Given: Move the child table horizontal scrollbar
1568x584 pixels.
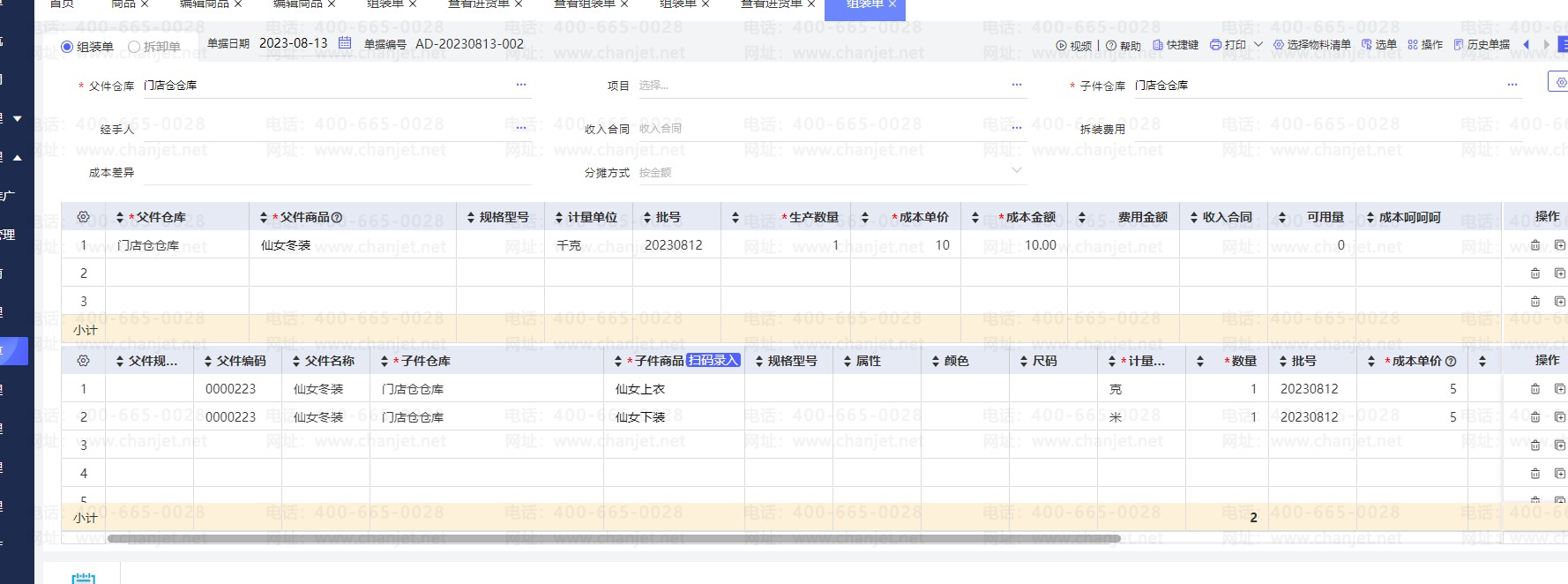Looking at the screenshot, I should click(x=614, y=538).
